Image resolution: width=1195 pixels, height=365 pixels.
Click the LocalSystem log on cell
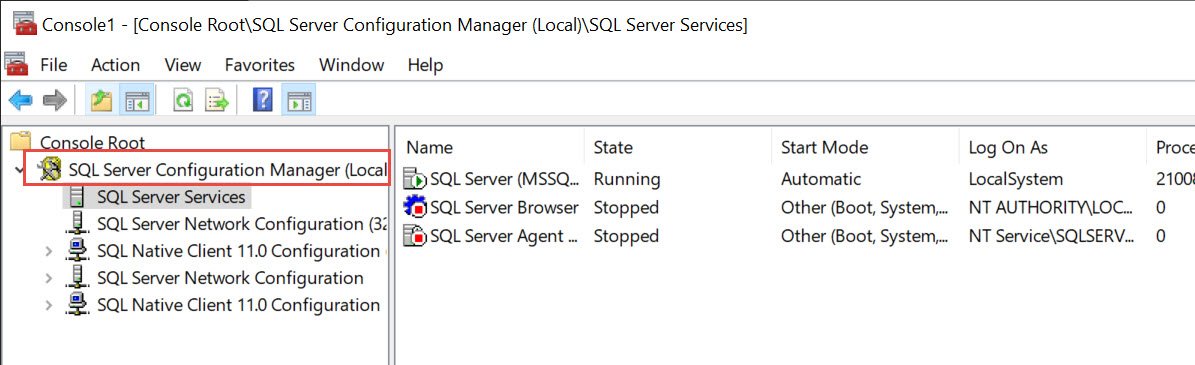point(1016,180)
